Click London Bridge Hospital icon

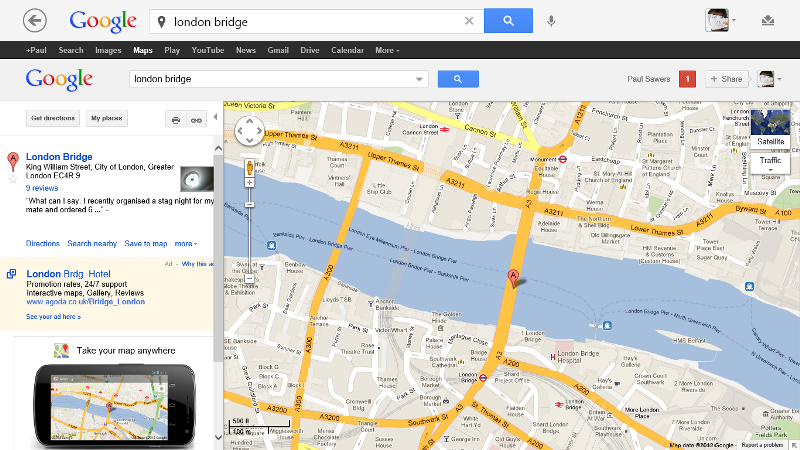pyautogui.click(x=553, y=357)
